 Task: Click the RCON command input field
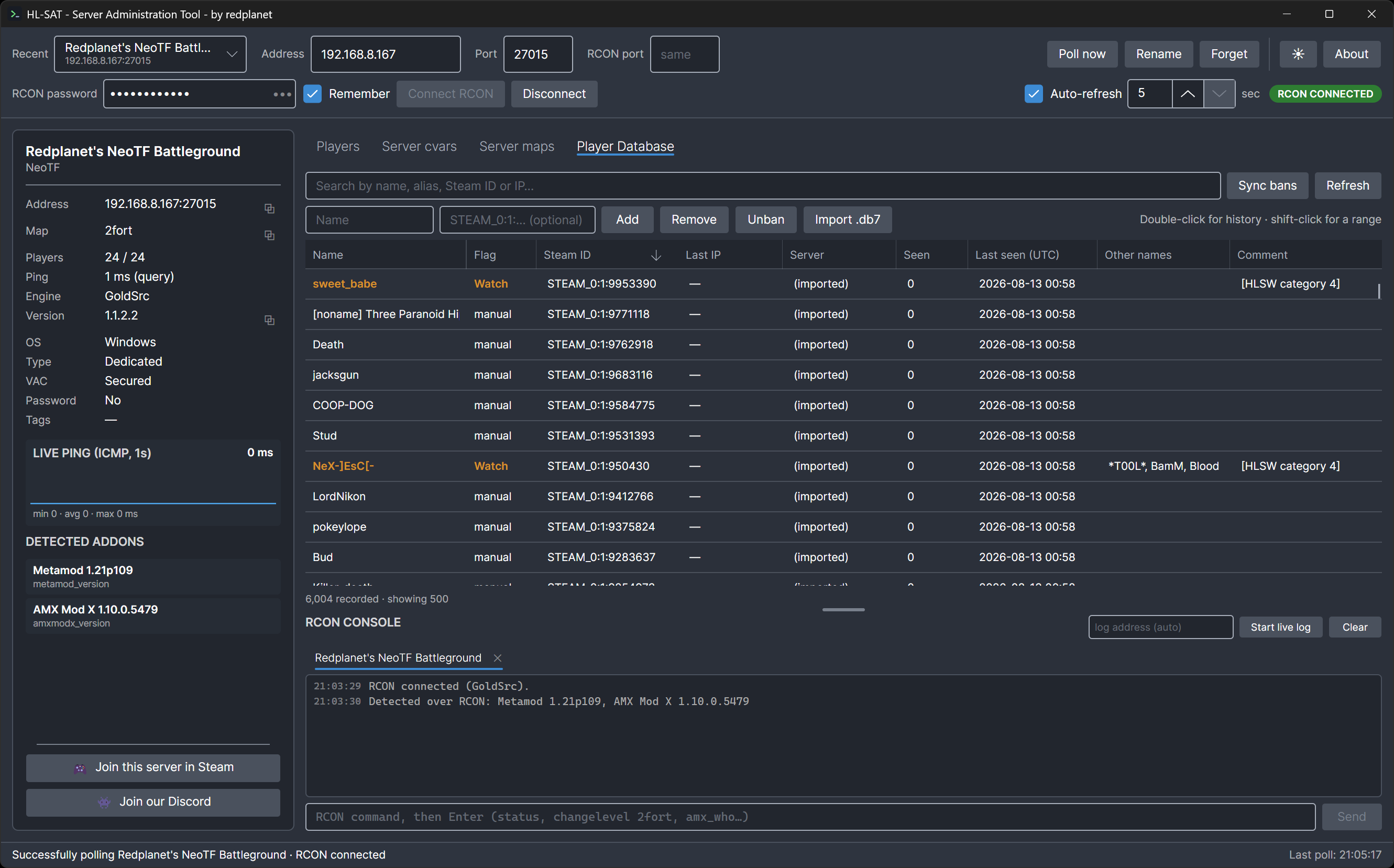tap(810, 816)
